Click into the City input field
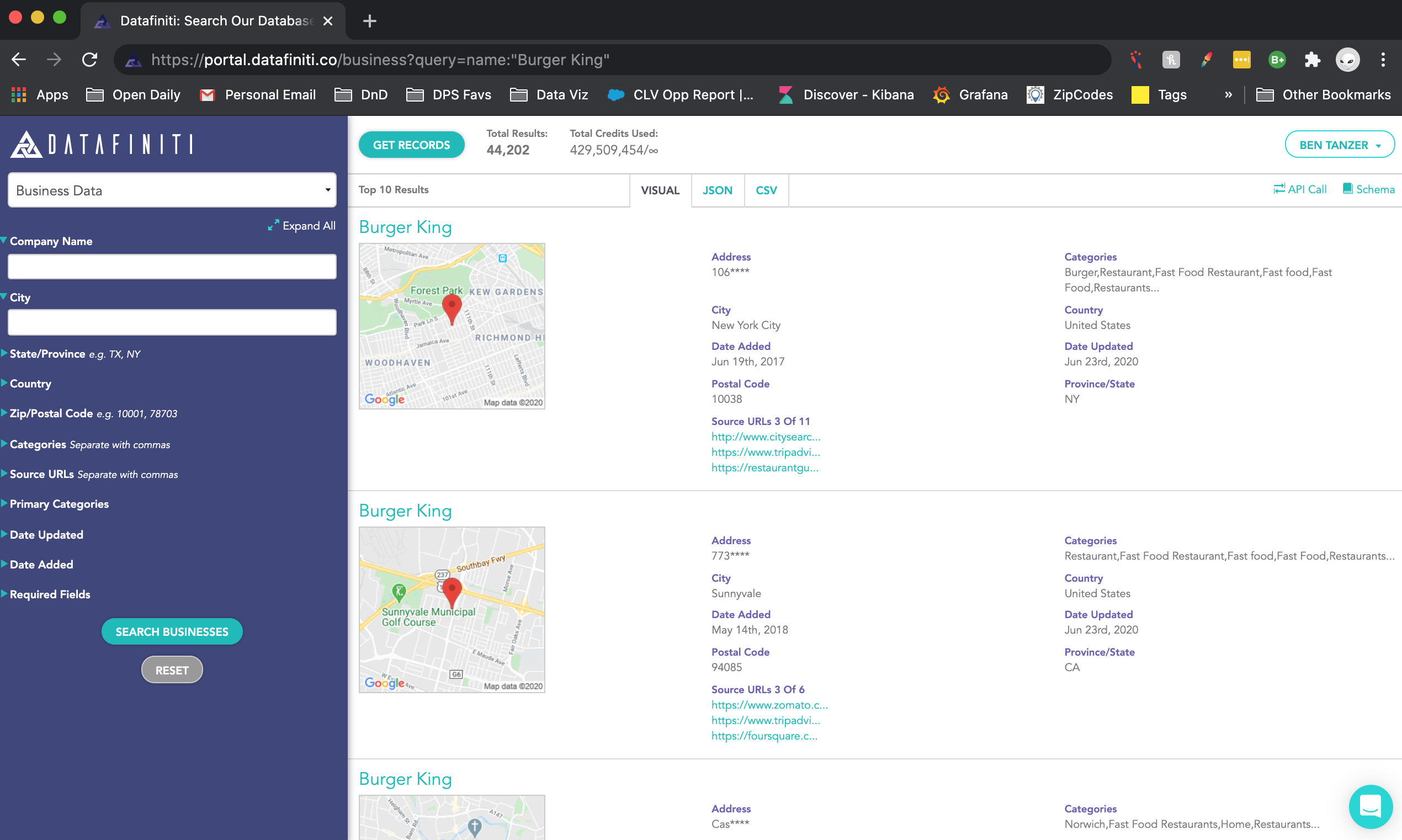 (172, 323)
